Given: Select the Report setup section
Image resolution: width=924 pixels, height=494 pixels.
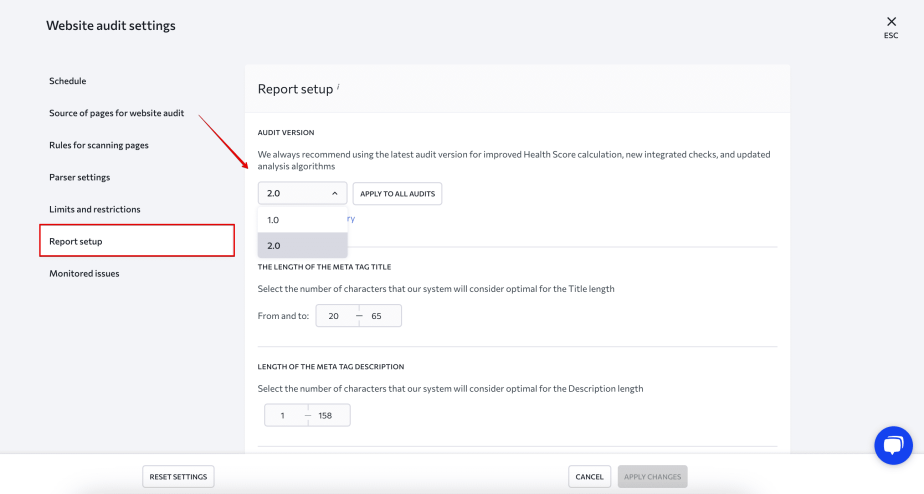Looking at the screenshot, I should pyautogui.click(x=137, y=241).
